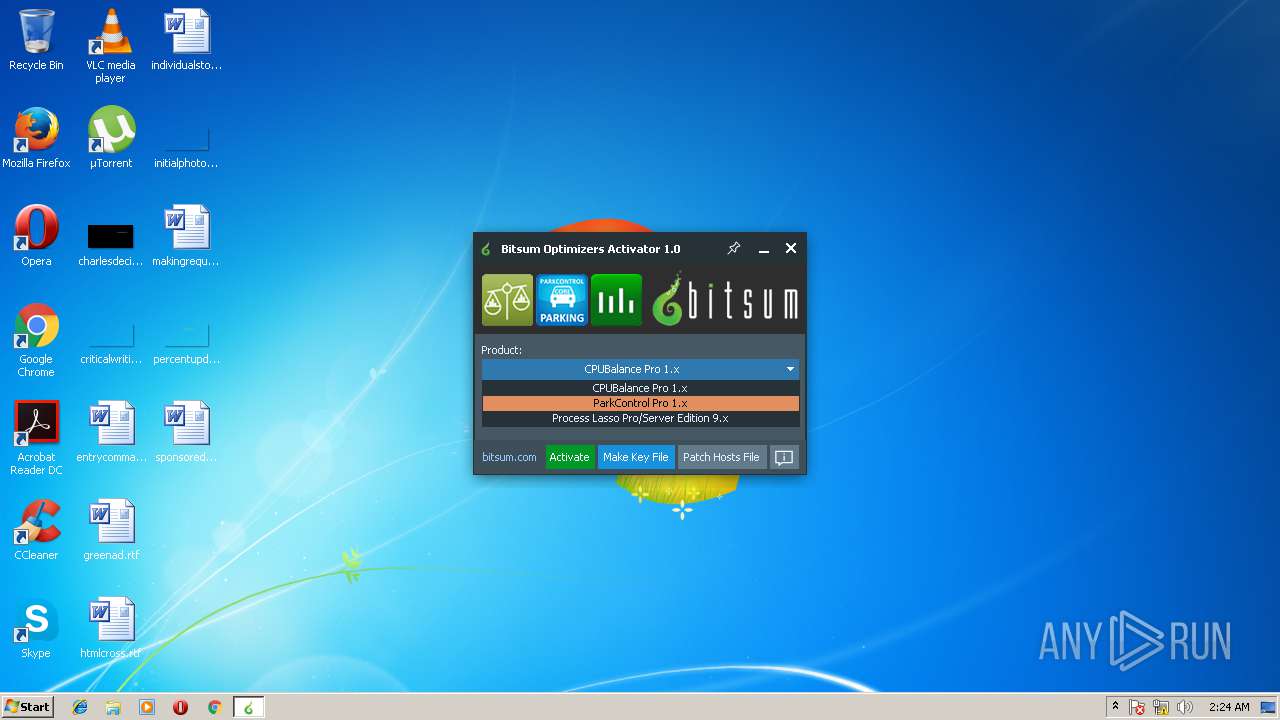Close the Bitsum Optimizers Activator window
This screenshot has height=720, width=1280.
pyautogui.click(x=791, y=248)
